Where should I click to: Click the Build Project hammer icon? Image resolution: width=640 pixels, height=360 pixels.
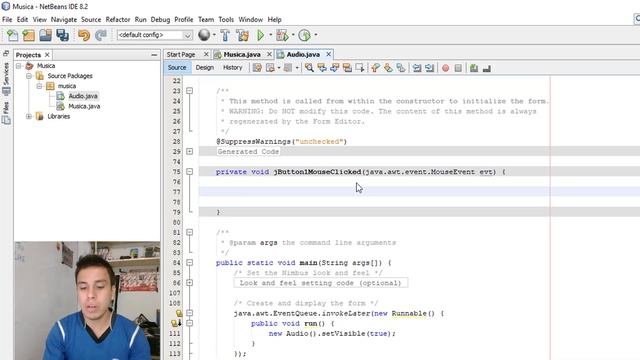click(225, 36)
